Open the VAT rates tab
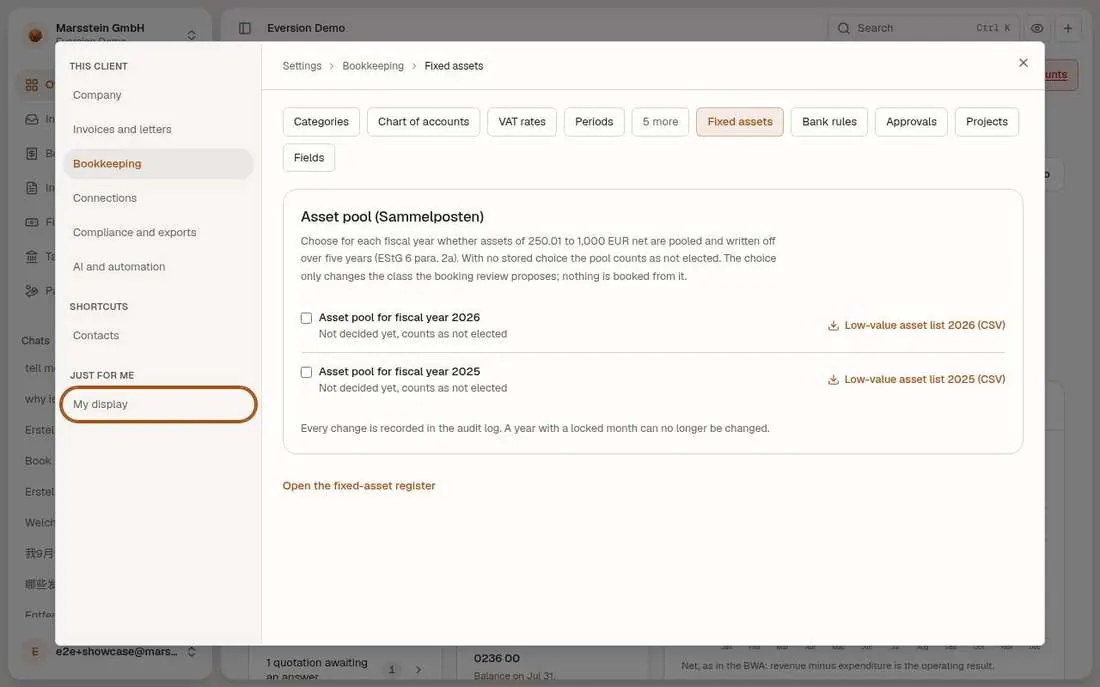The width and height of the screenshot is (1100, 687). tap(522, 121)
